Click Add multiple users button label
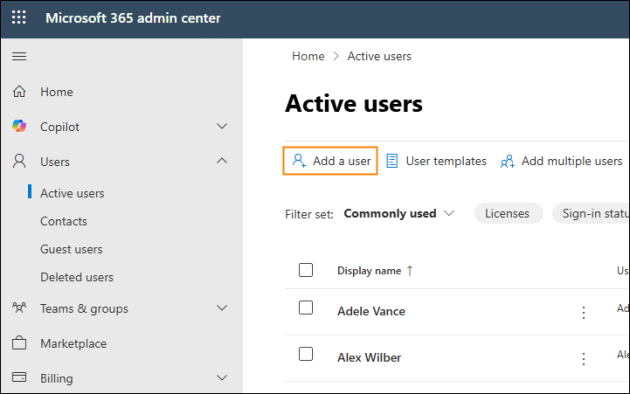This screenshot has width=630, height=394. click(572, 161)
